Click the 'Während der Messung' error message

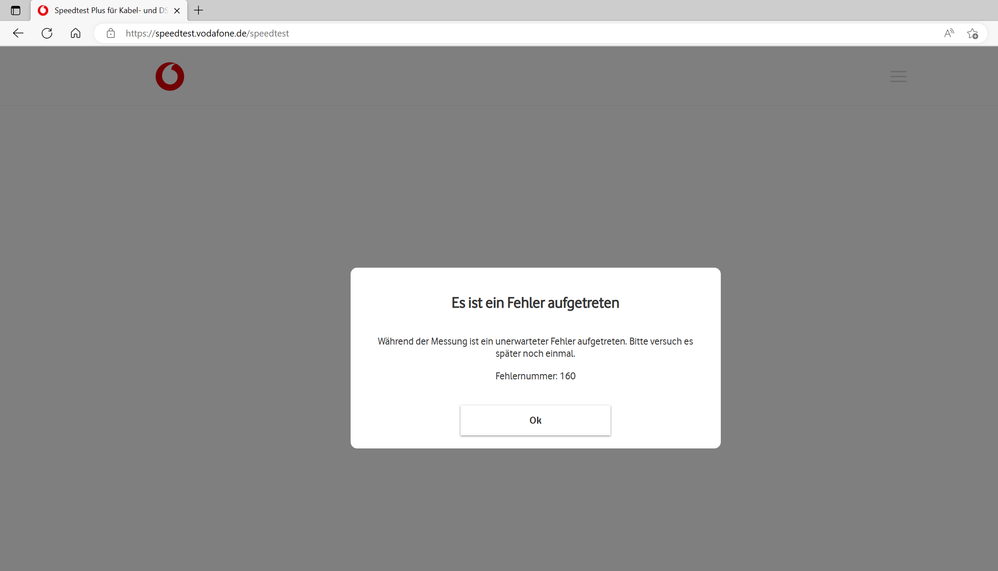point(535,347)
